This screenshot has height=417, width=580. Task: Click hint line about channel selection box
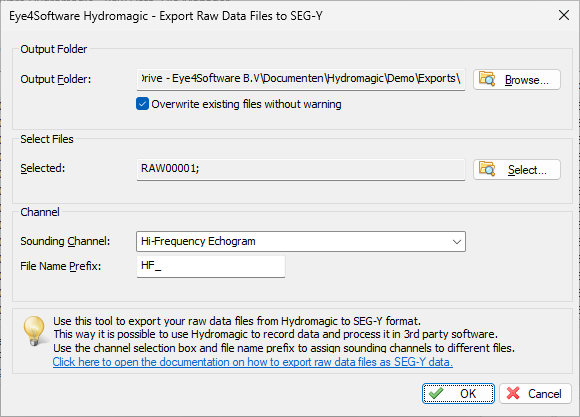(284, 348)
